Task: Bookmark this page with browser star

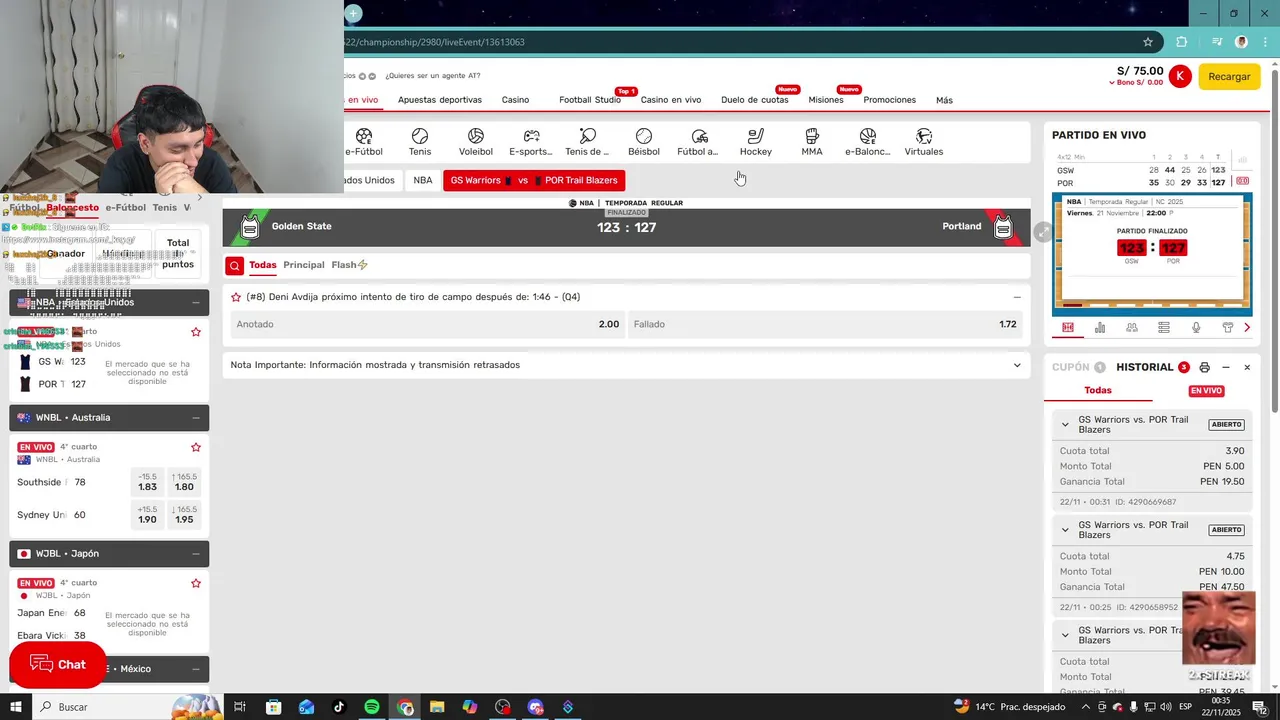Action: [x=1148, y=42]
